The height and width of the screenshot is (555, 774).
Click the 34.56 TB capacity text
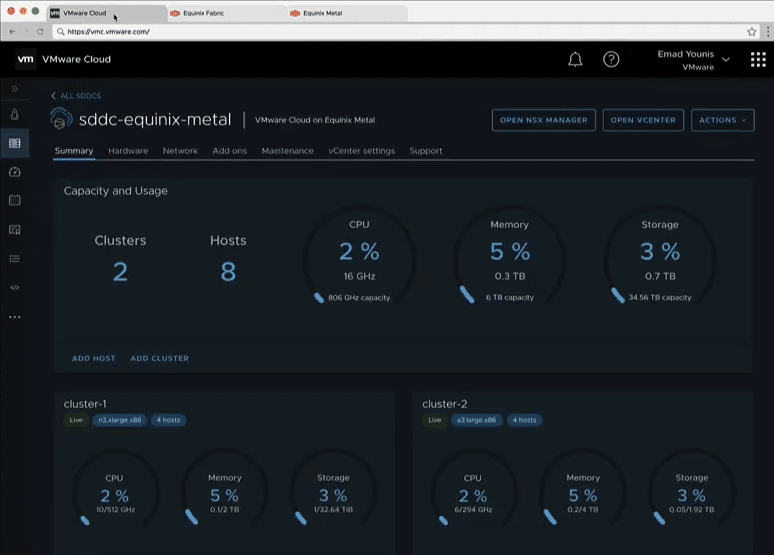click(x=659, y=298)
